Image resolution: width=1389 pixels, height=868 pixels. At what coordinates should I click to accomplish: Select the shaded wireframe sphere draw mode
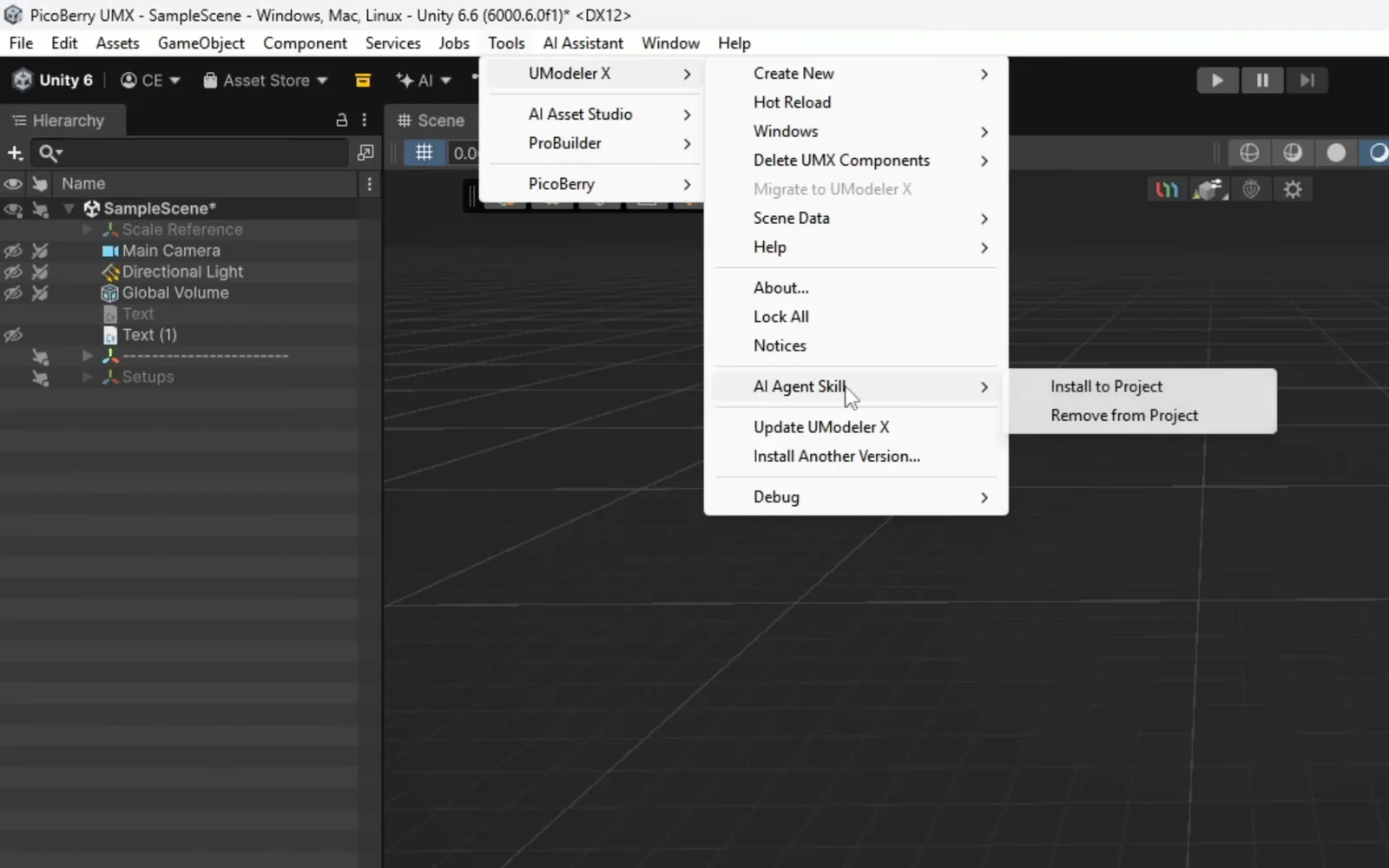[1293, 153]
